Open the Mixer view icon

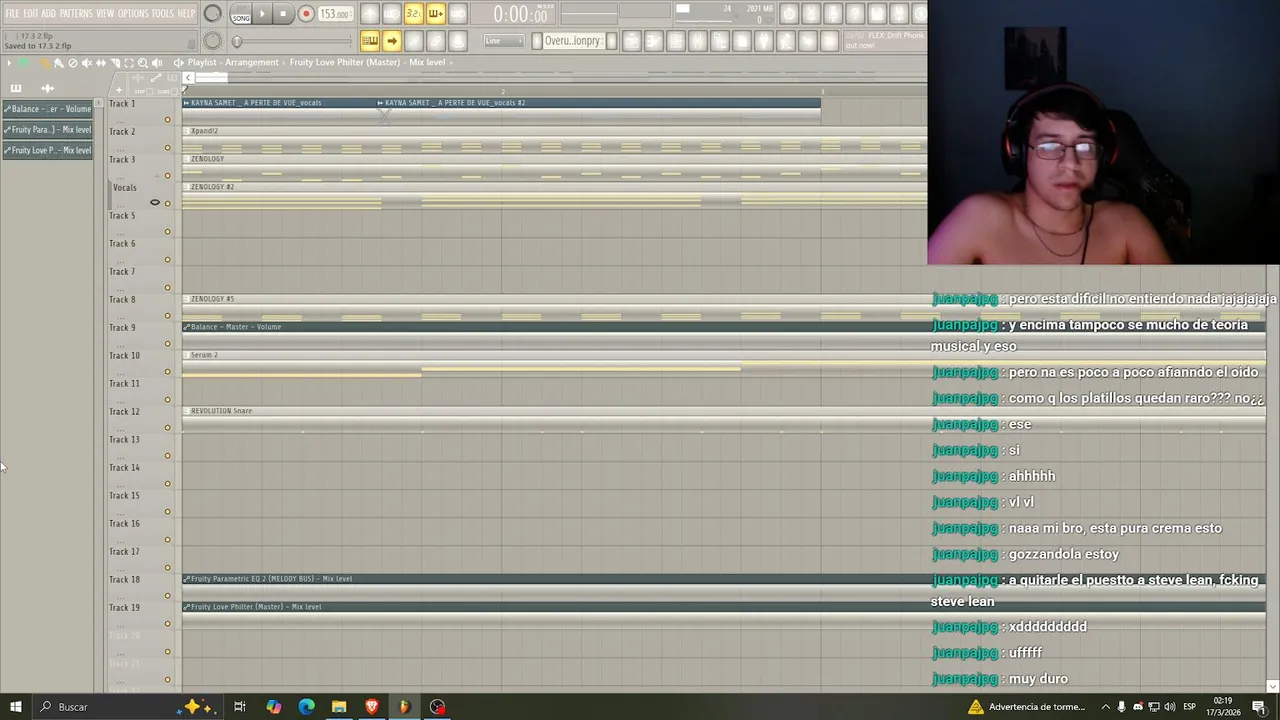click(697, 41)
